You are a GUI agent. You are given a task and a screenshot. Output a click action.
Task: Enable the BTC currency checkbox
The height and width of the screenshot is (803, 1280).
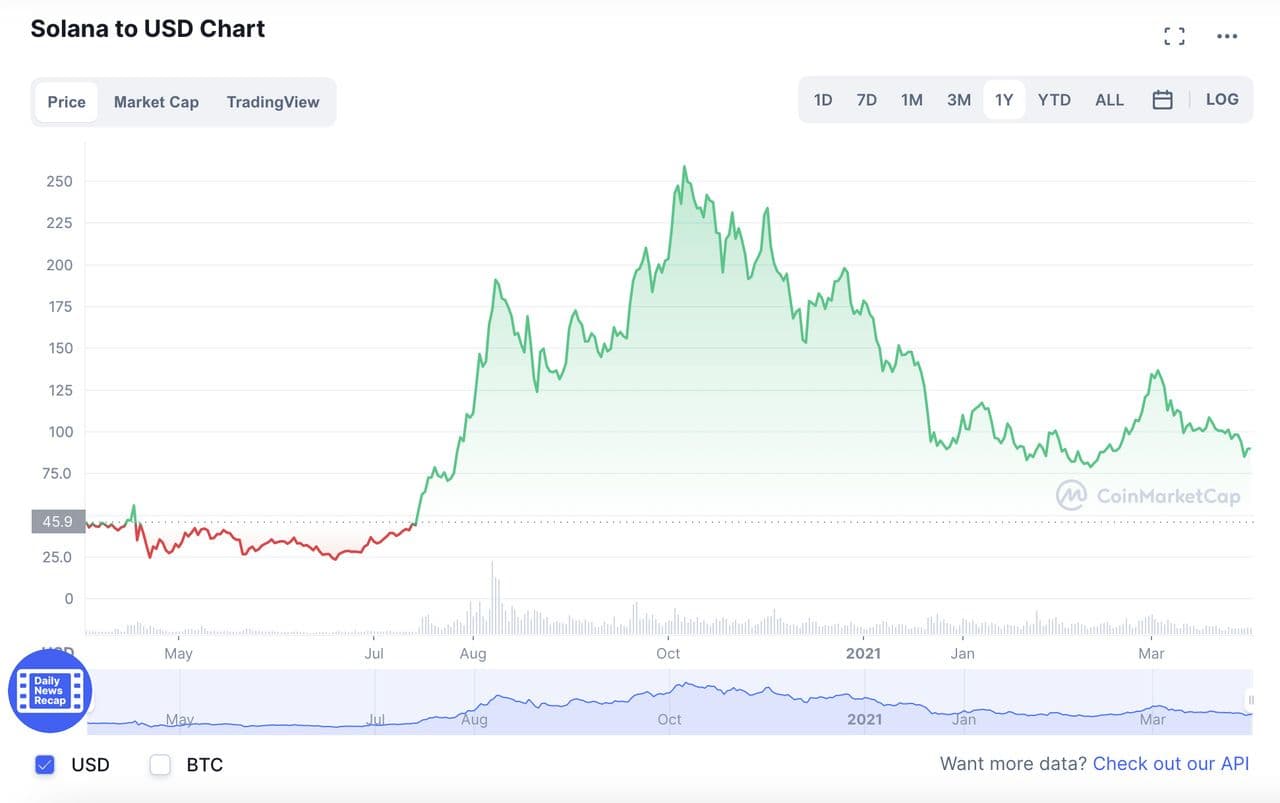click(160, 765)
